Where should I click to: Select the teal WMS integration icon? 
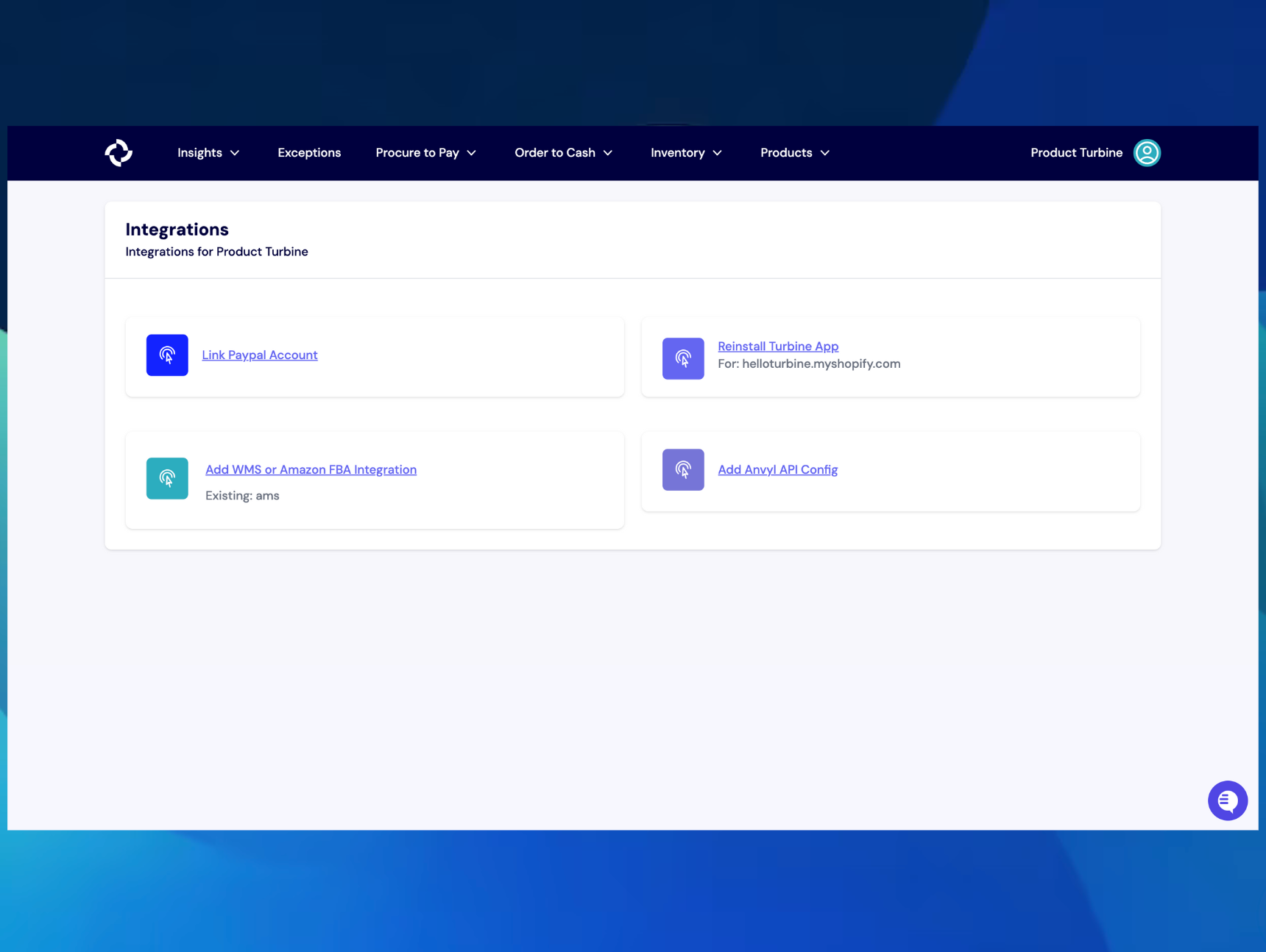pyautogui.click(x=167, y=478)
